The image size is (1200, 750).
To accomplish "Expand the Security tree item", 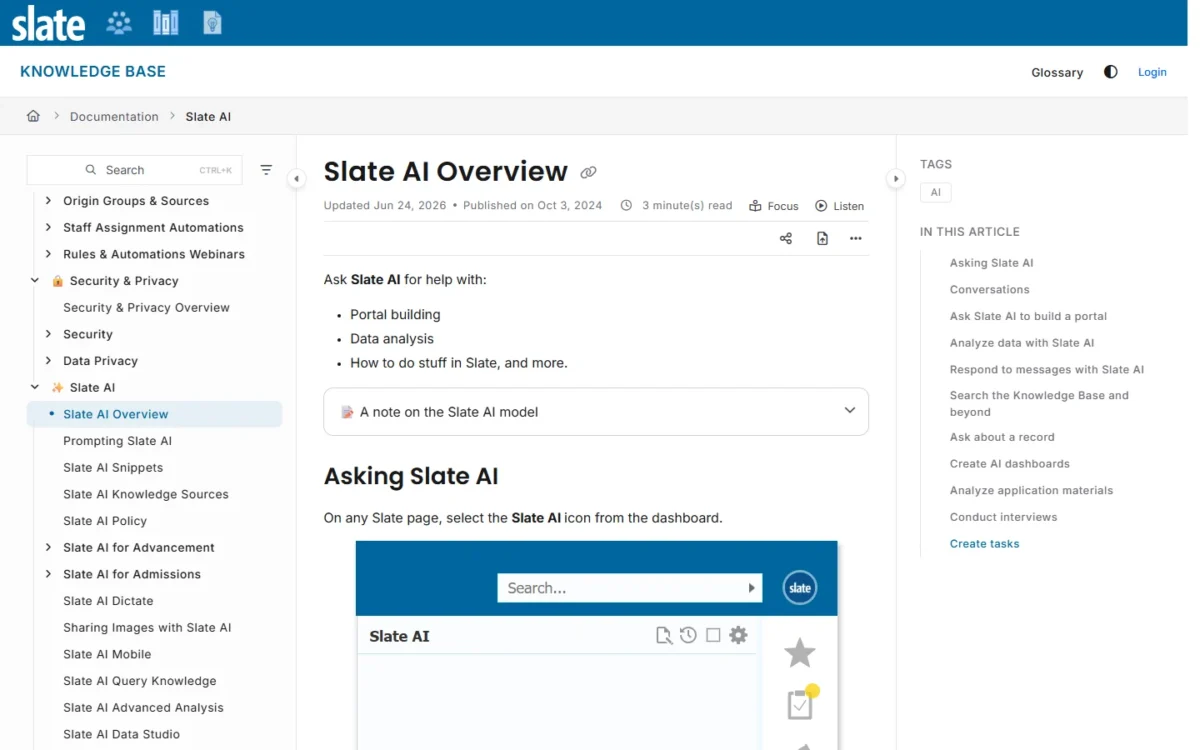I will 48,334.
